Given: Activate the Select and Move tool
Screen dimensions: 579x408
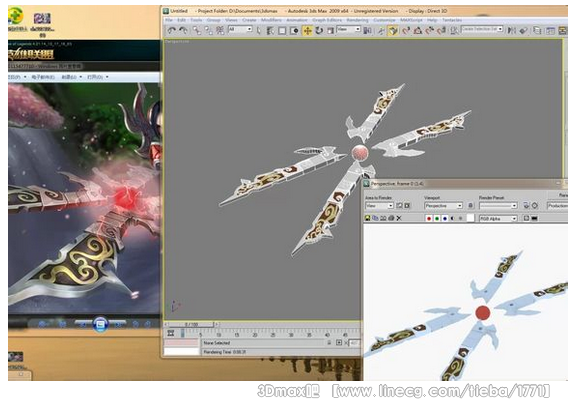Looking at the screenshot, I should pos(307,31).
